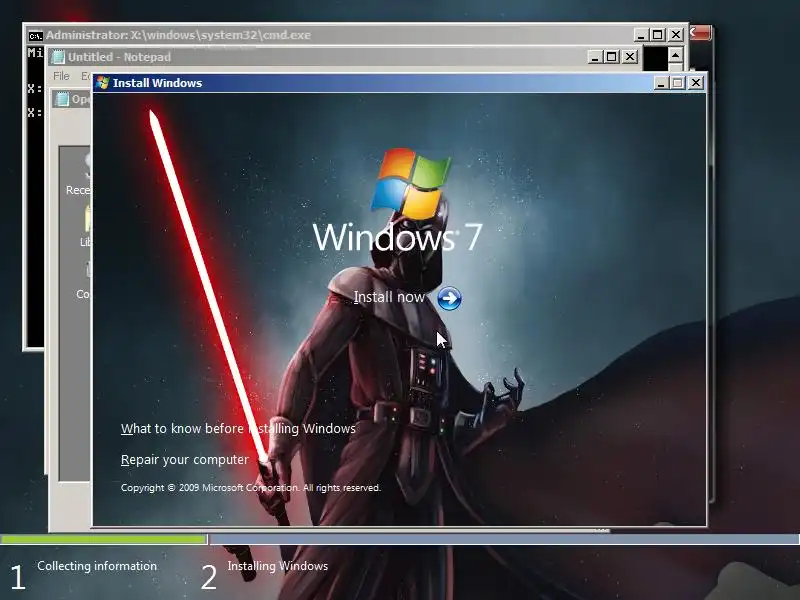Click the Install now text link
The image size is (800, 600).
[x=389, y=297]
